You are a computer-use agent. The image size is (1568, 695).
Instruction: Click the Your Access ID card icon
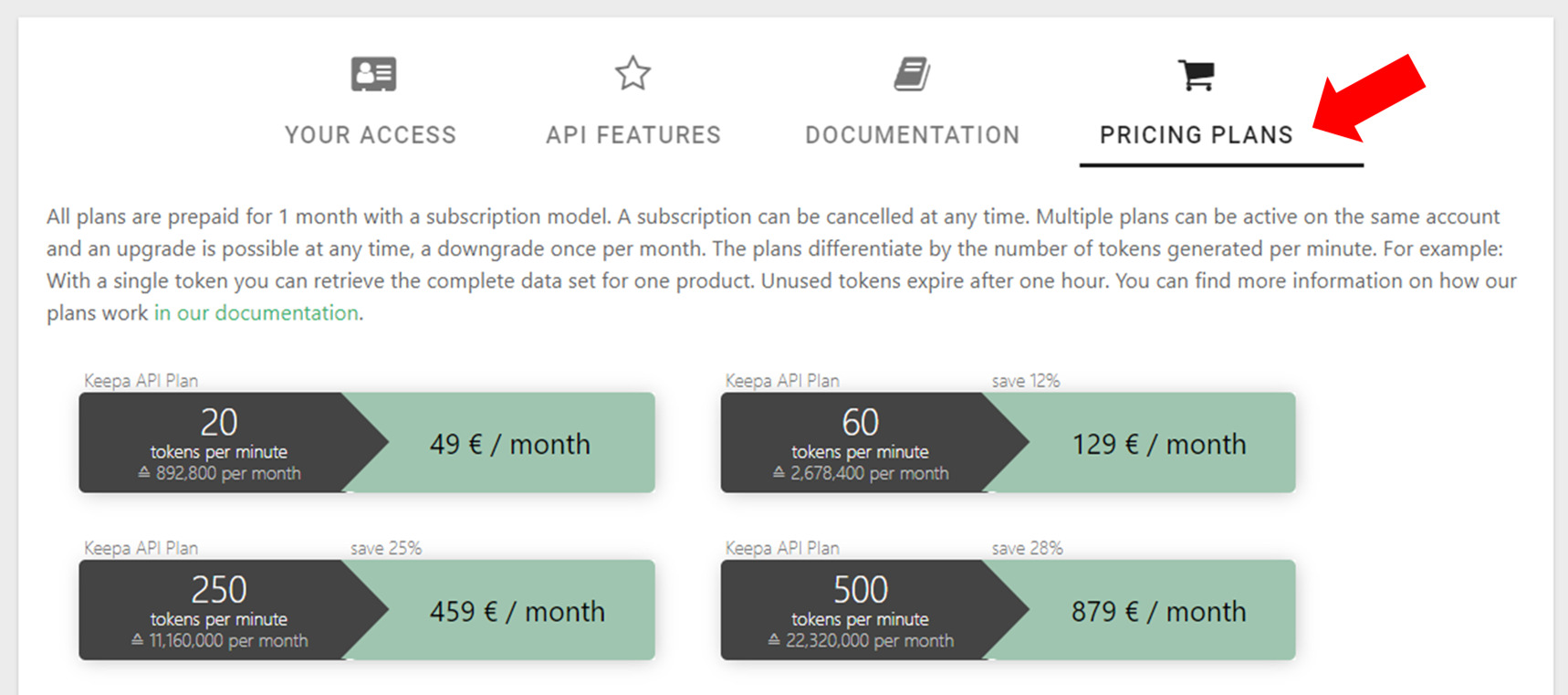(373, 74)
